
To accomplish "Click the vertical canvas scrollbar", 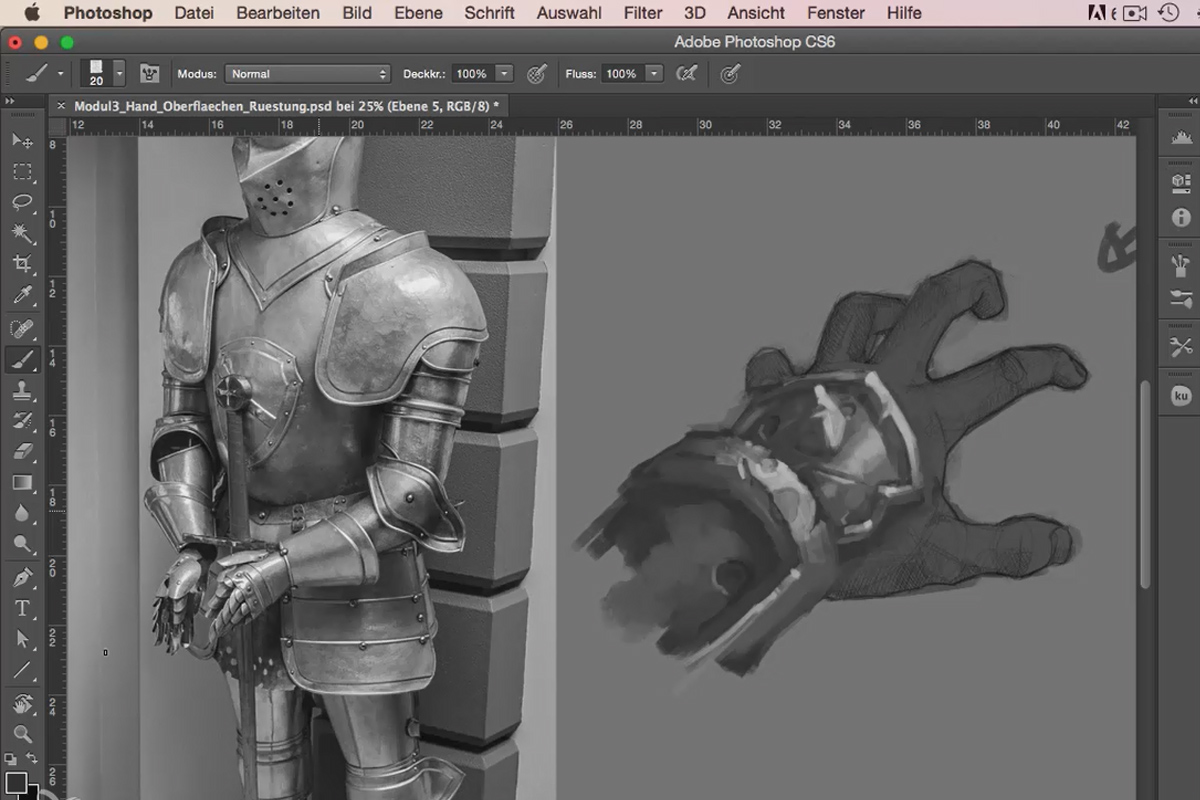I will (1146, 484).
